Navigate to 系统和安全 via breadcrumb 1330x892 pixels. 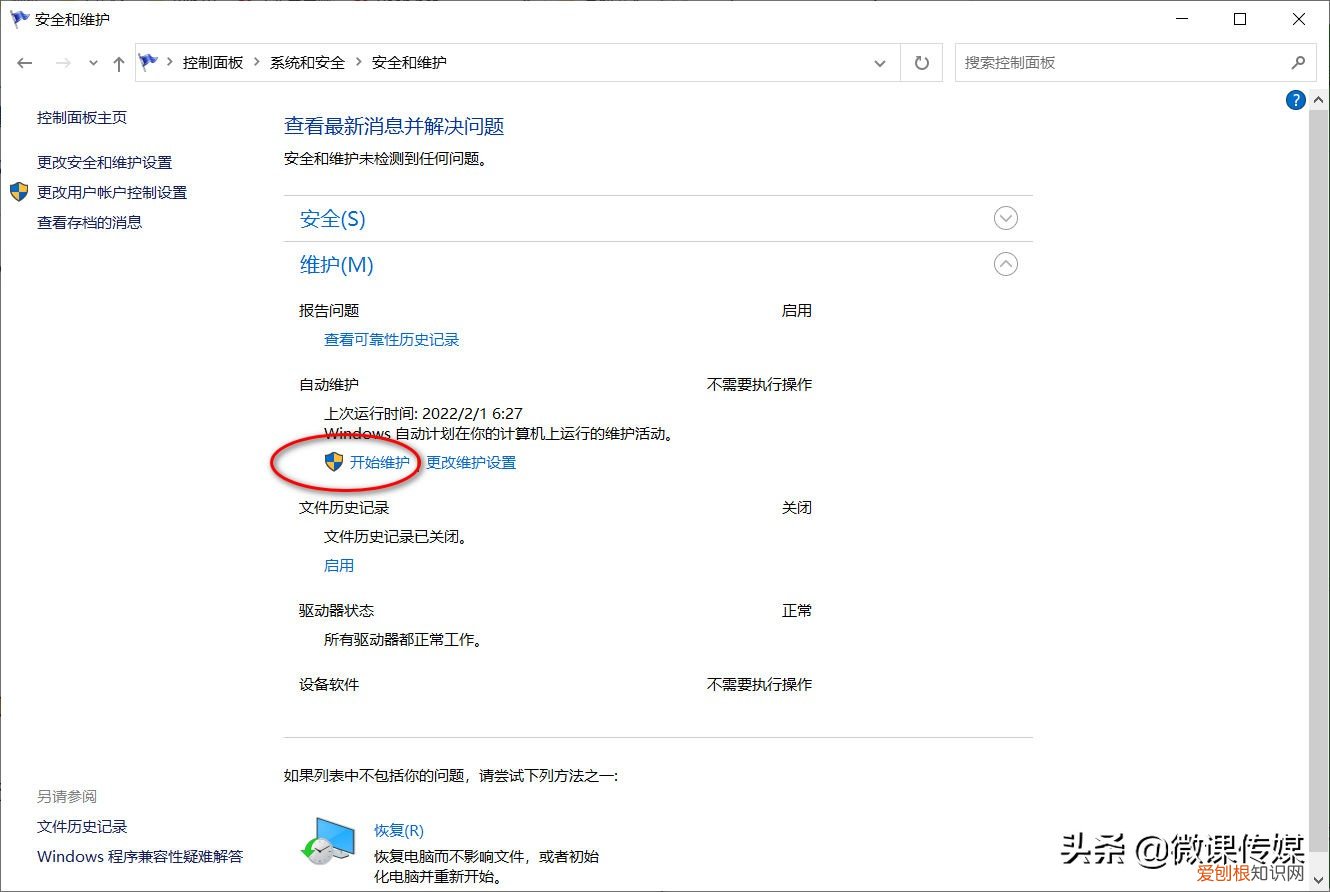click(x=307, y=62)
